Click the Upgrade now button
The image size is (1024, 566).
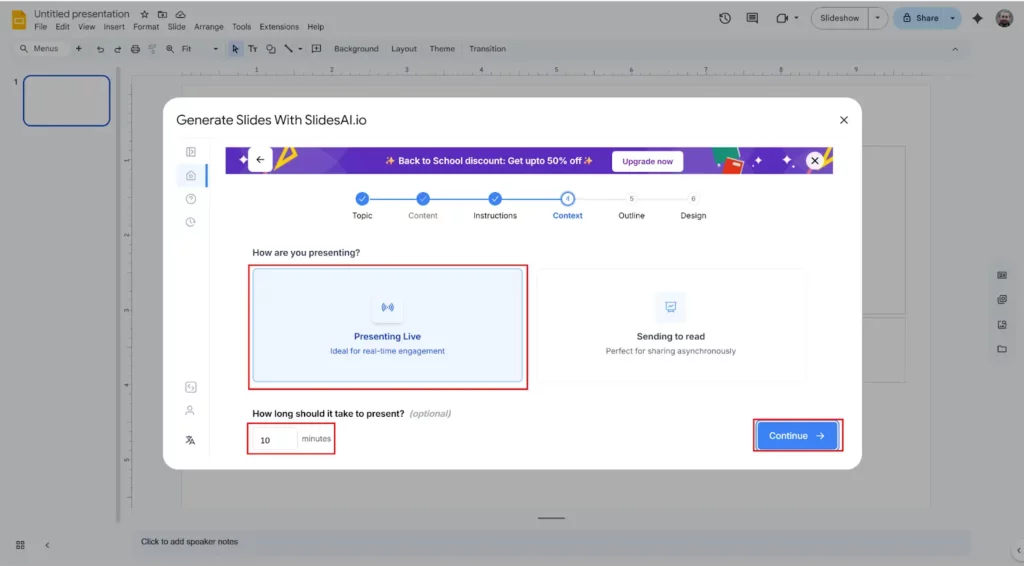[647, 161]
